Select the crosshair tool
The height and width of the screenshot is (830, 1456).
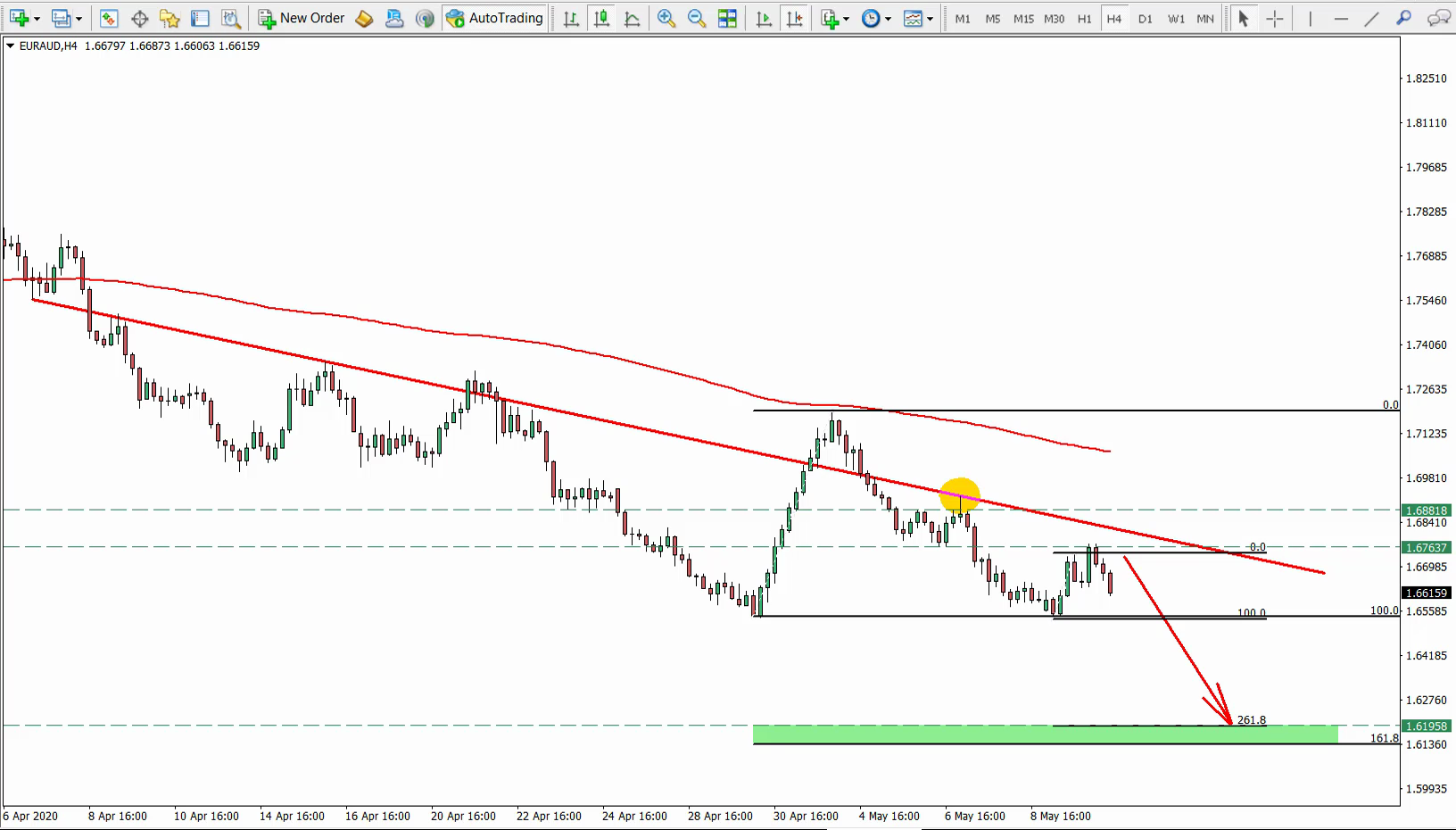click(1275, 18)
